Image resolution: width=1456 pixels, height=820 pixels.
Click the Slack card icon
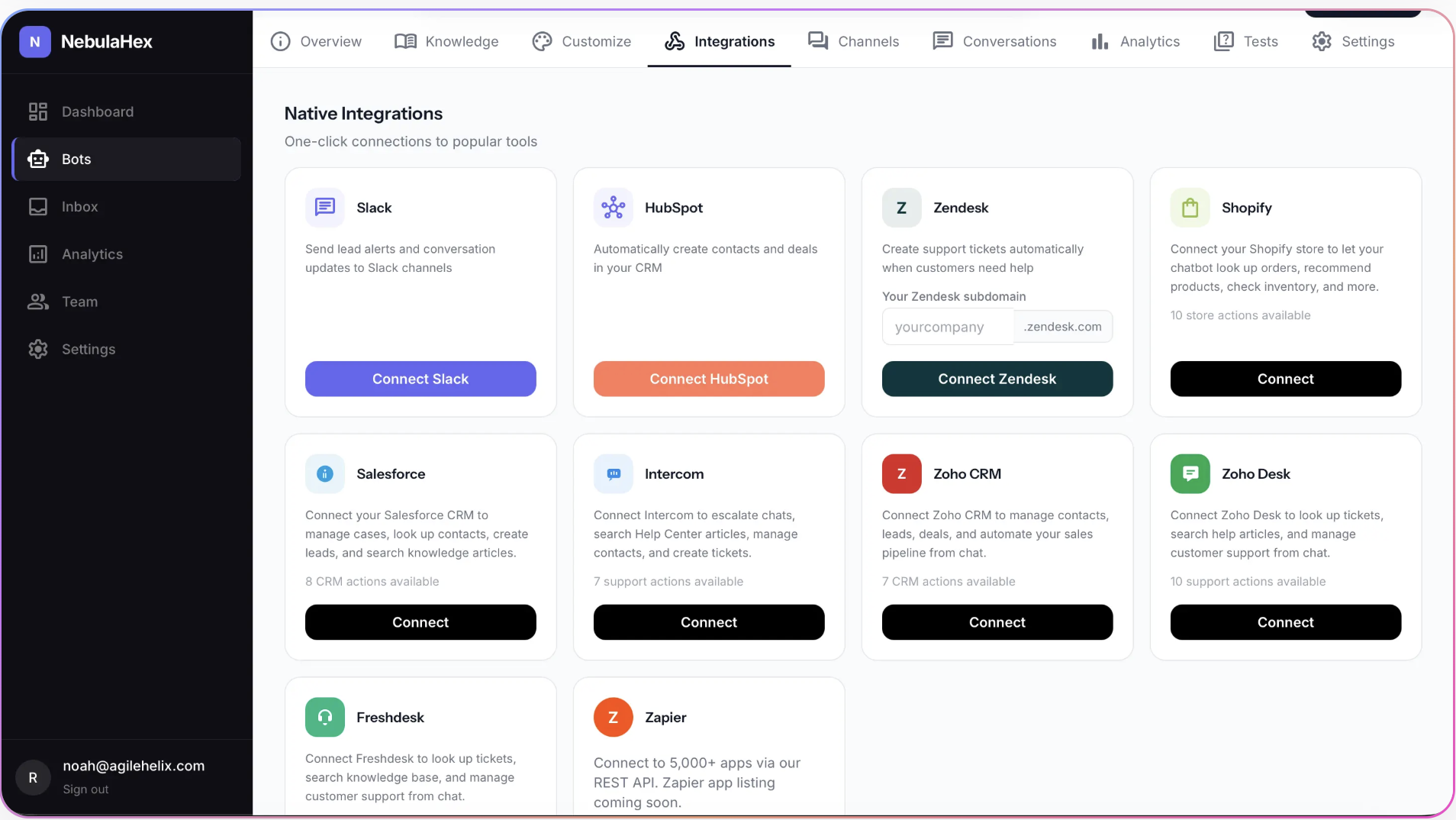(x=325, y=208)
